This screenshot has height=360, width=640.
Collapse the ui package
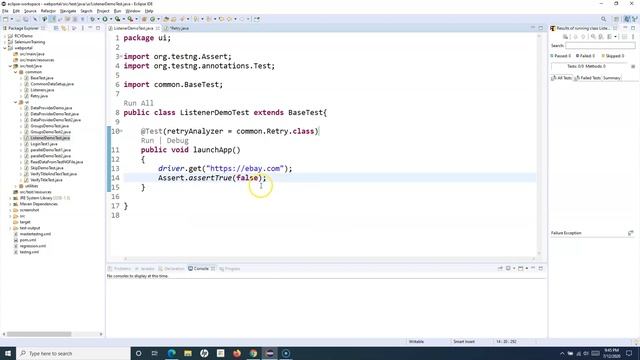[16, 102]
